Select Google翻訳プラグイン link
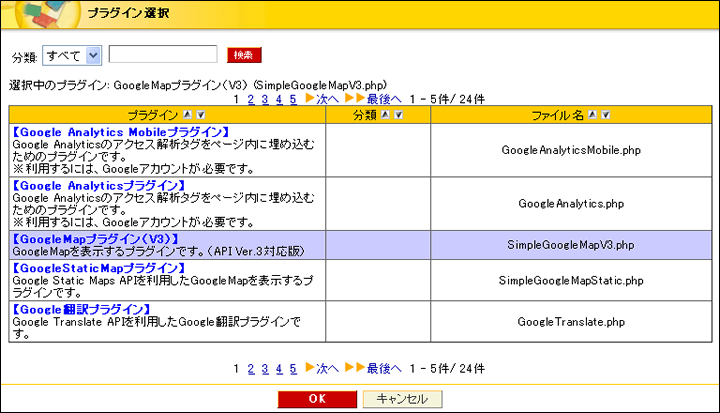This screenshot has height=413, width=720. [x=87, y=309]
